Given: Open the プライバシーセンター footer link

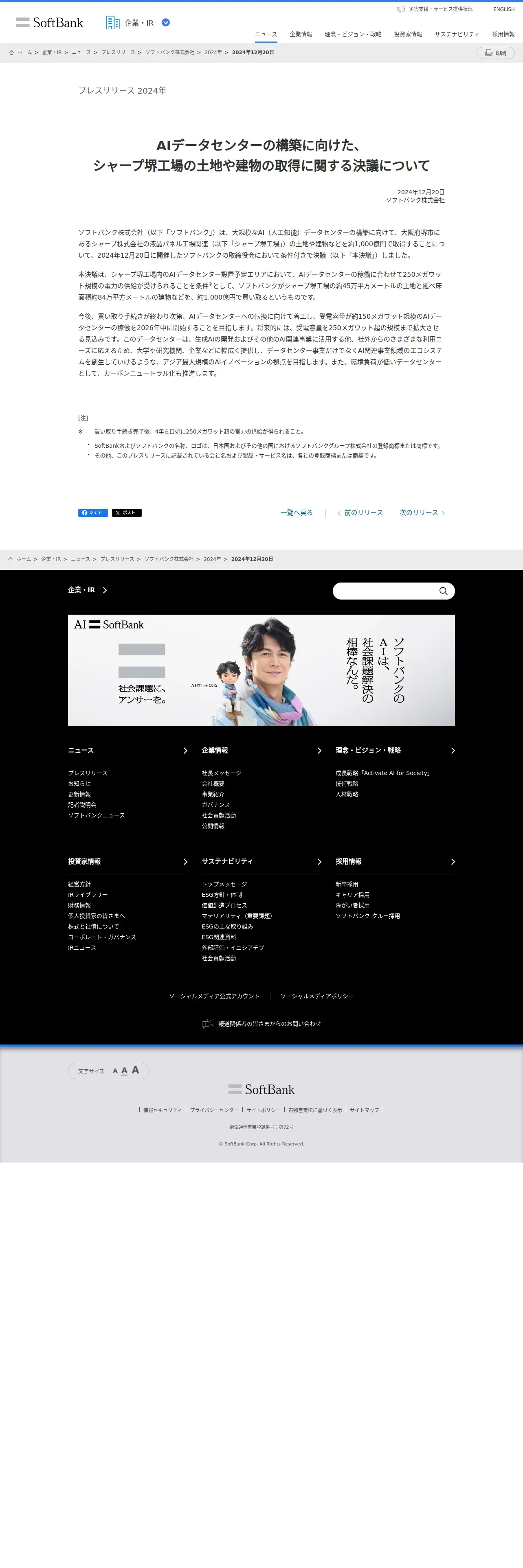Looking at the screenshot, I should (214, 1110).
